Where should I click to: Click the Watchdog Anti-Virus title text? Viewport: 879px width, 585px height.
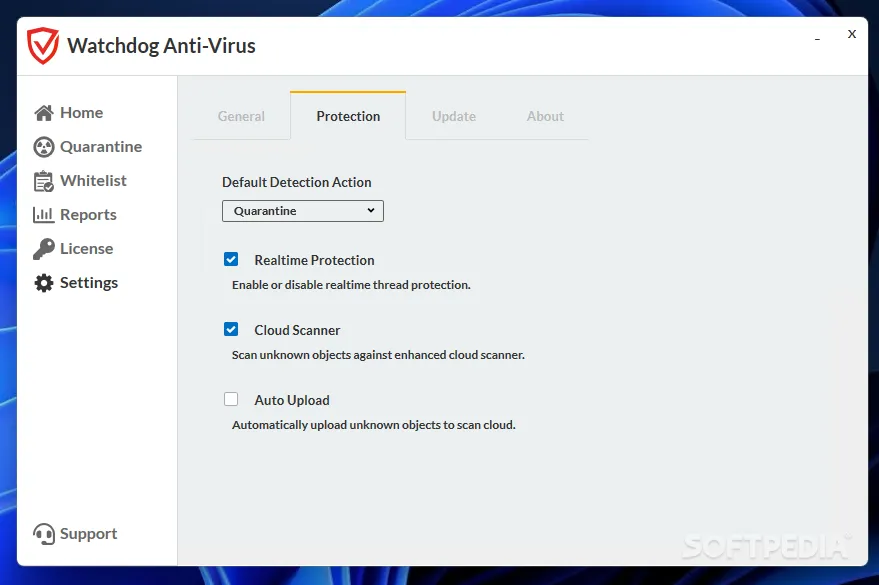(x=161, y=46)
